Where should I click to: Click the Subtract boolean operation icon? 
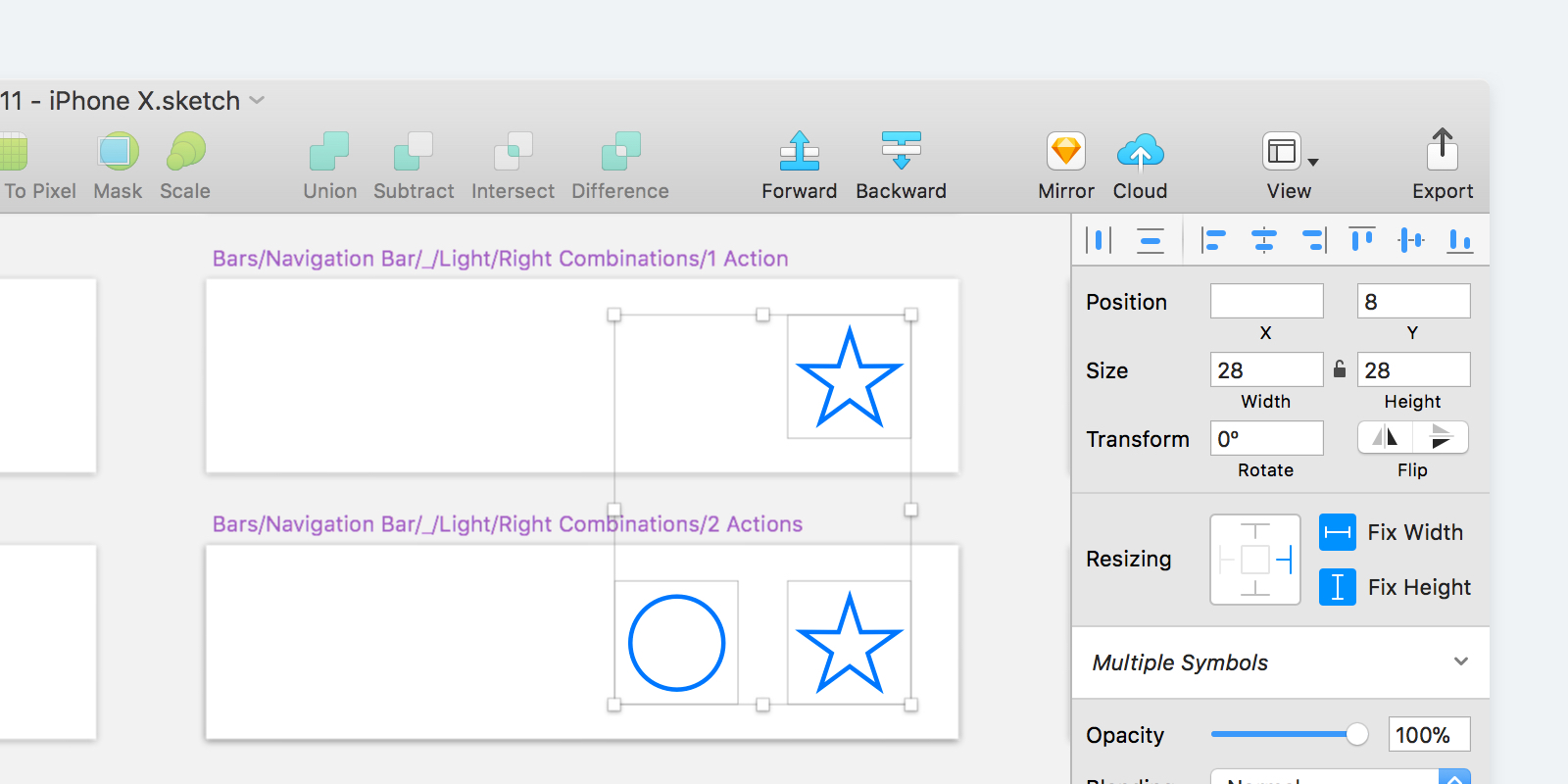click(414, 152)
